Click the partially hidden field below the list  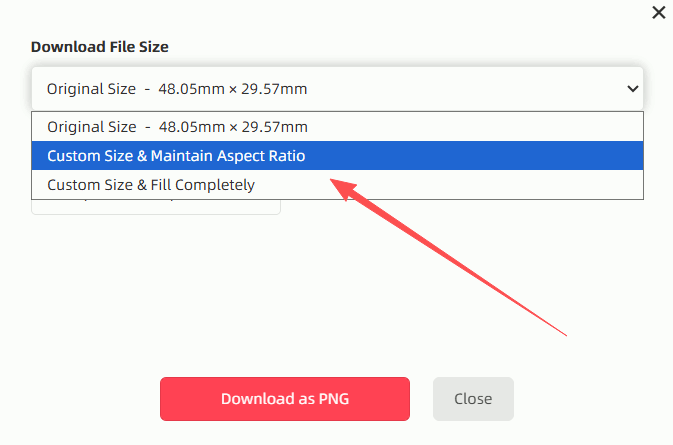(x=156, y=207)
